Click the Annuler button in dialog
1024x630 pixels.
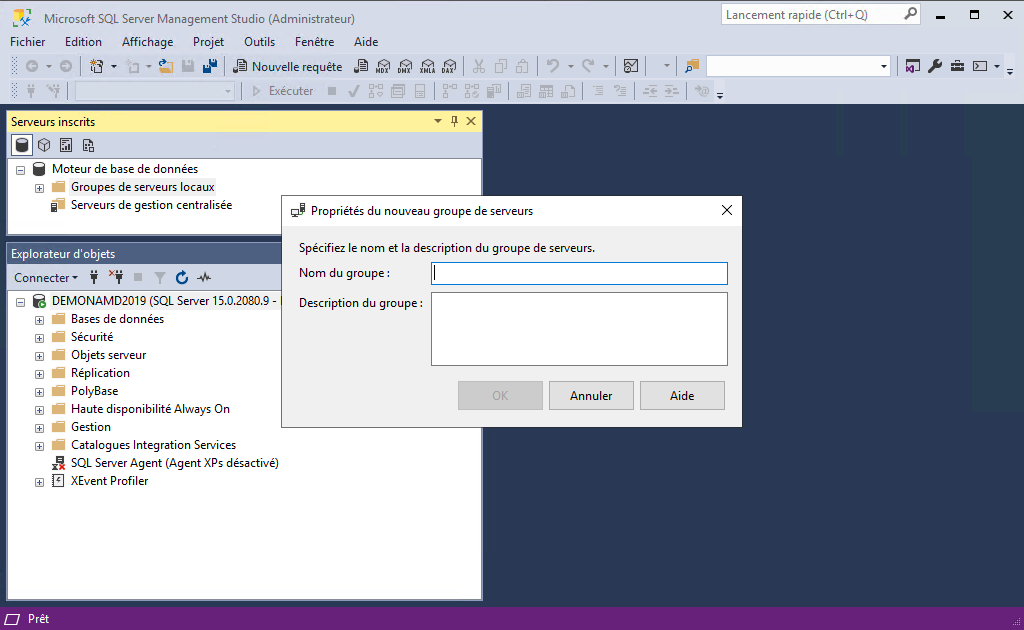pos(591,396)
